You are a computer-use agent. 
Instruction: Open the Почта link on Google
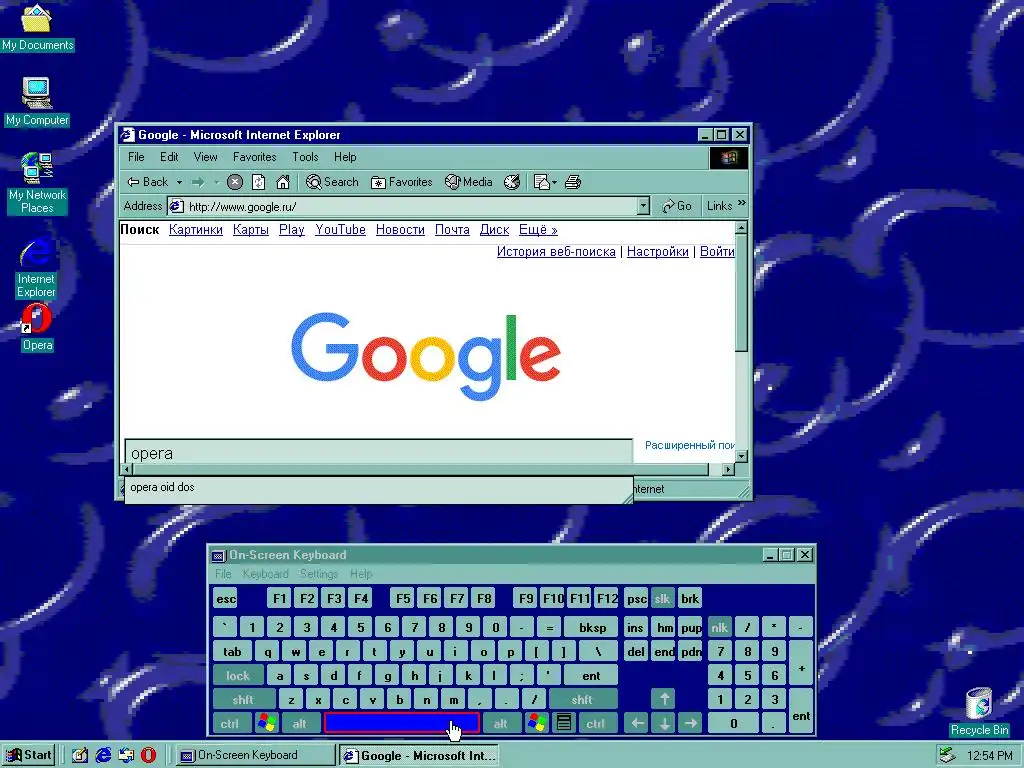(453, 230)
